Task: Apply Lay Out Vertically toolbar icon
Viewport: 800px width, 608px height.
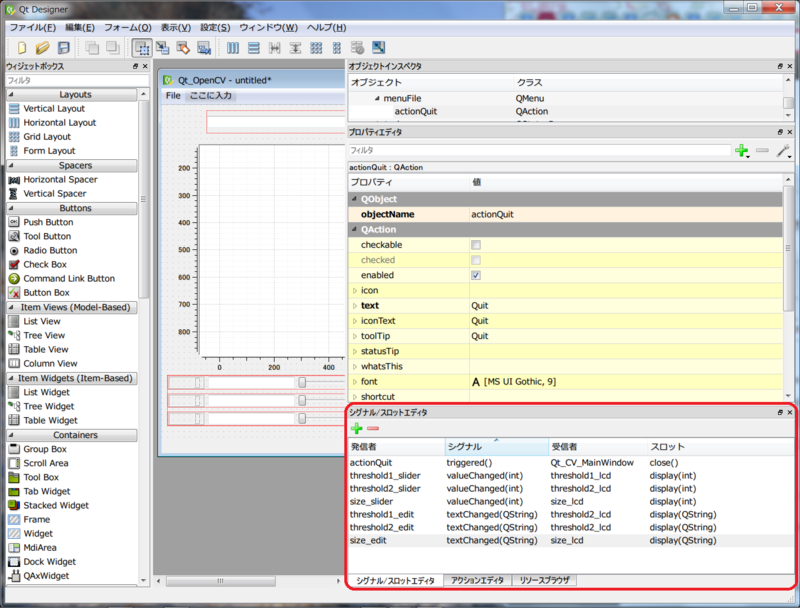Action: pyautogui.click(x=254, y=48)
